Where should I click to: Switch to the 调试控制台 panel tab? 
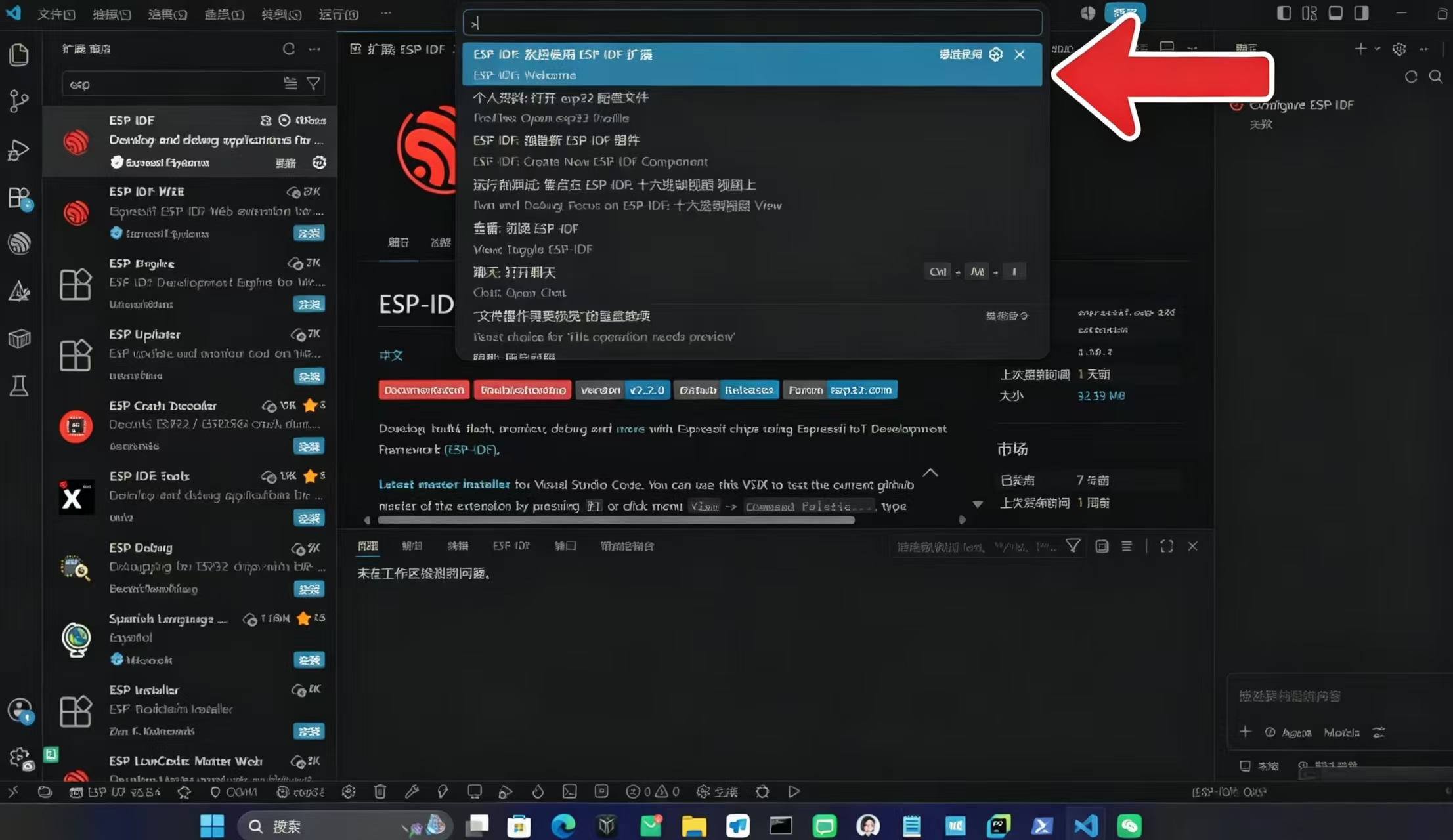(x=627, y=546)
